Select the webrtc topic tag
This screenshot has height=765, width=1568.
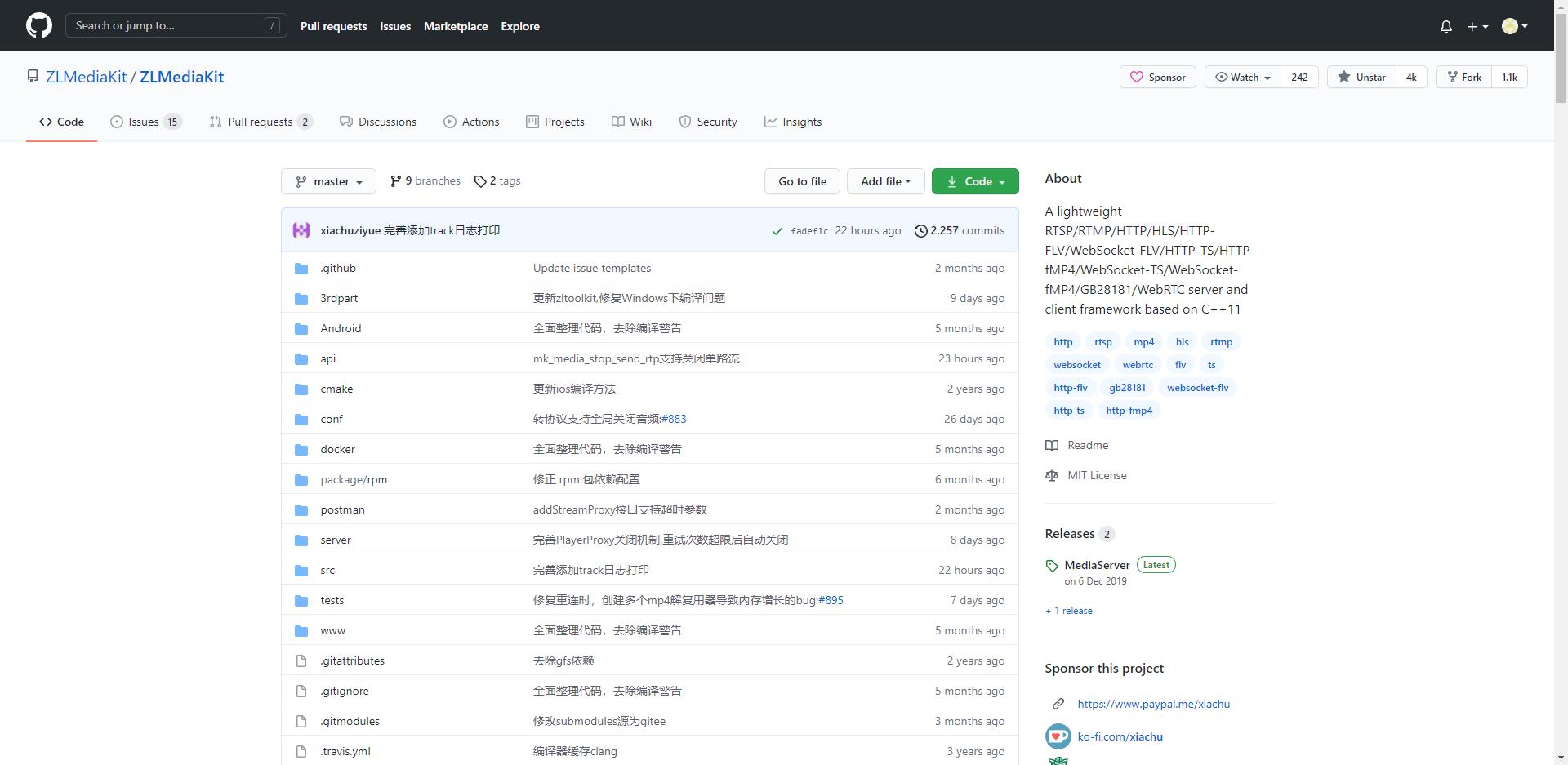click(x=1138, y=365)
